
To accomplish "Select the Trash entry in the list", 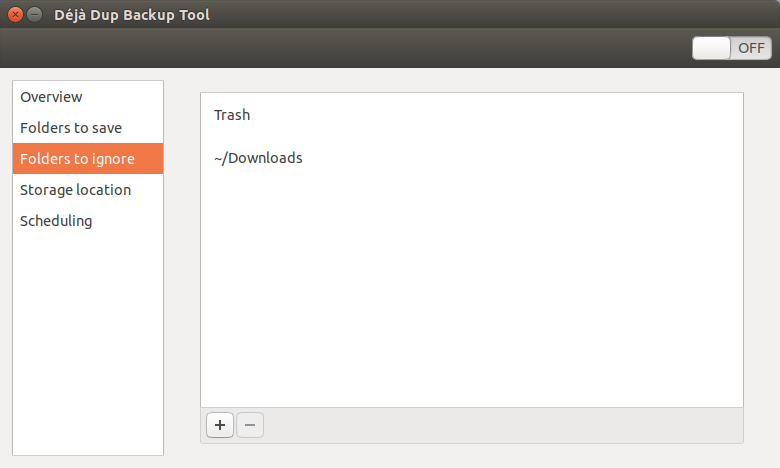I will [232, 115].
